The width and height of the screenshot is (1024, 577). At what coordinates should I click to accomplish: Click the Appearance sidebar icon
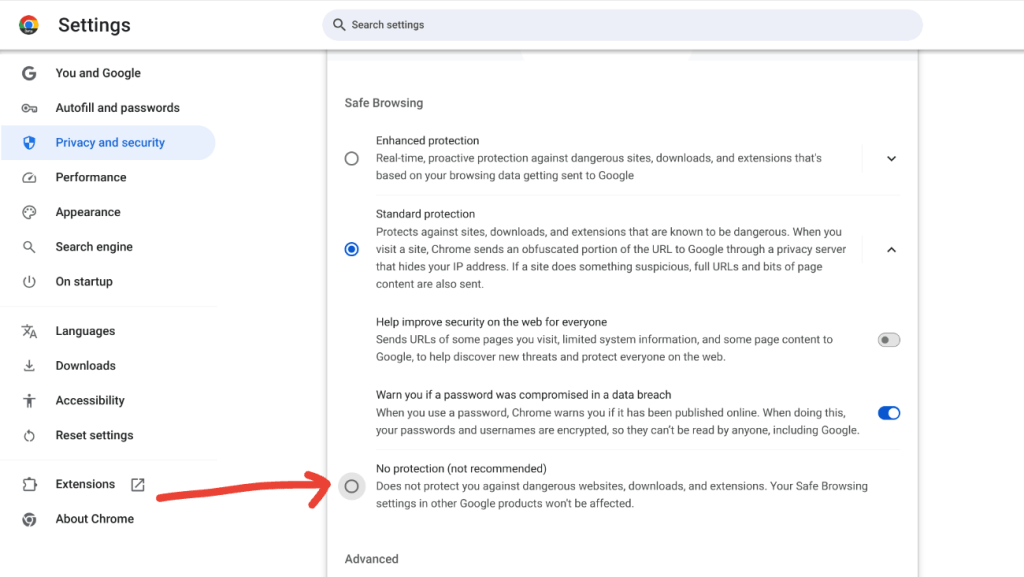point(28,212)
